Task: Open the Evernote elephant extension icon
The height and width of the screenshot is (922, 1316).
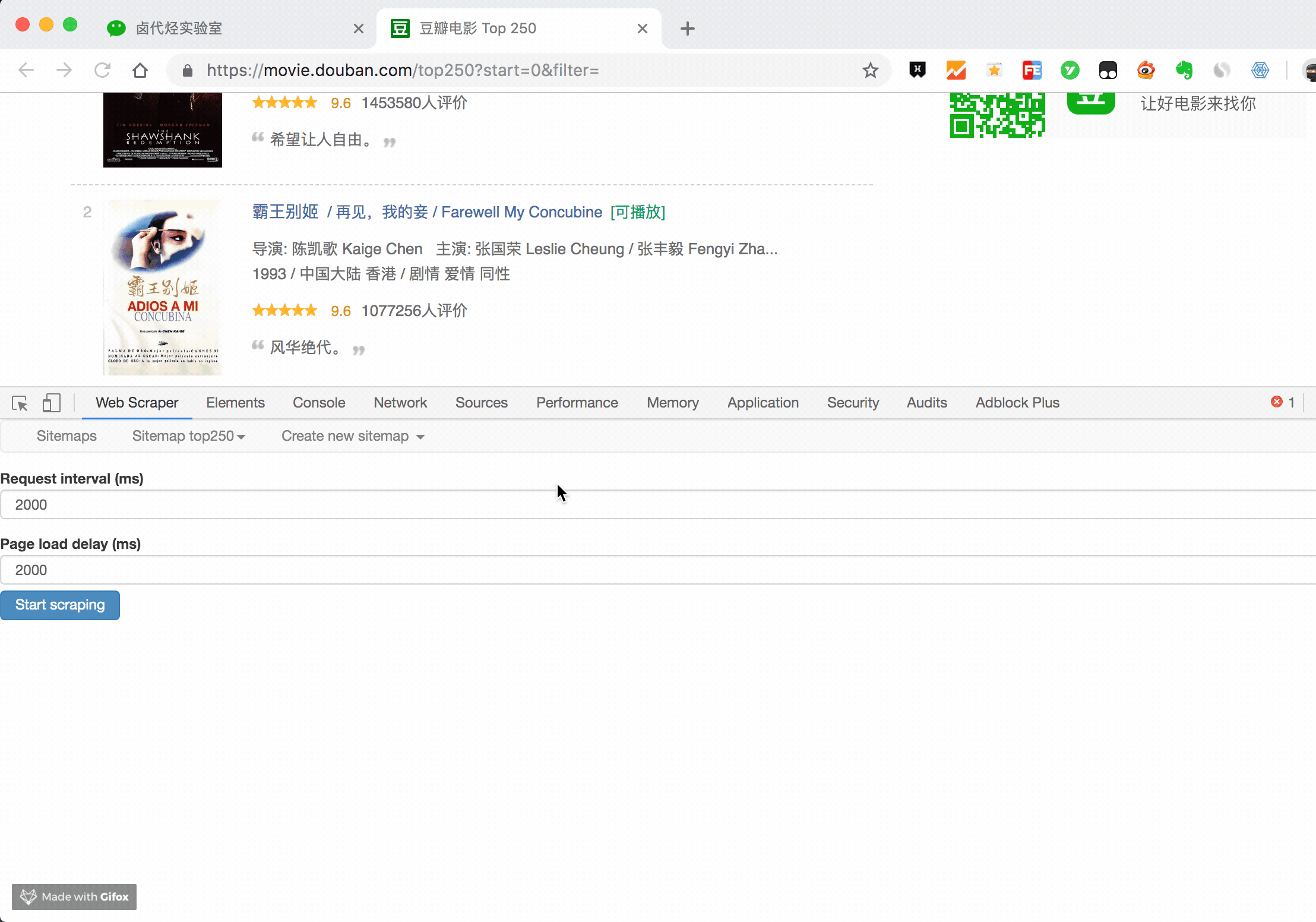Action: point(1184,70)
